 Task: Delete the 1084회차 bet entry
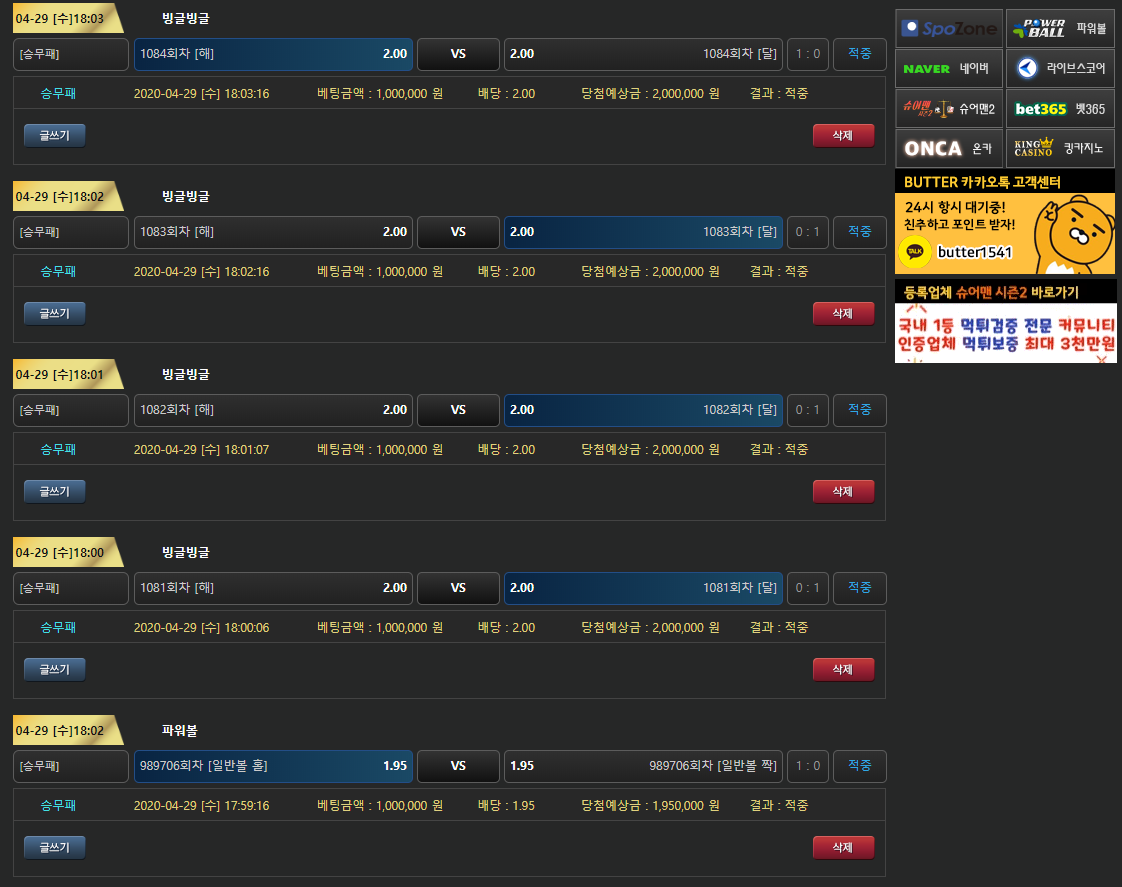click(x=843, y=136)
